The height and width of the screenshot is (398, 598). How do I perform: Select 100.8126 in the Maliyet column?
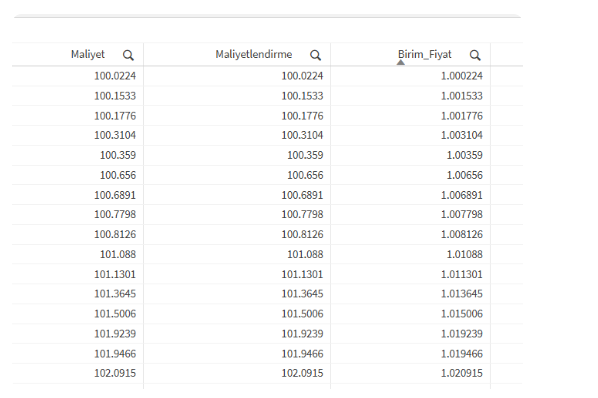point(115,234)
